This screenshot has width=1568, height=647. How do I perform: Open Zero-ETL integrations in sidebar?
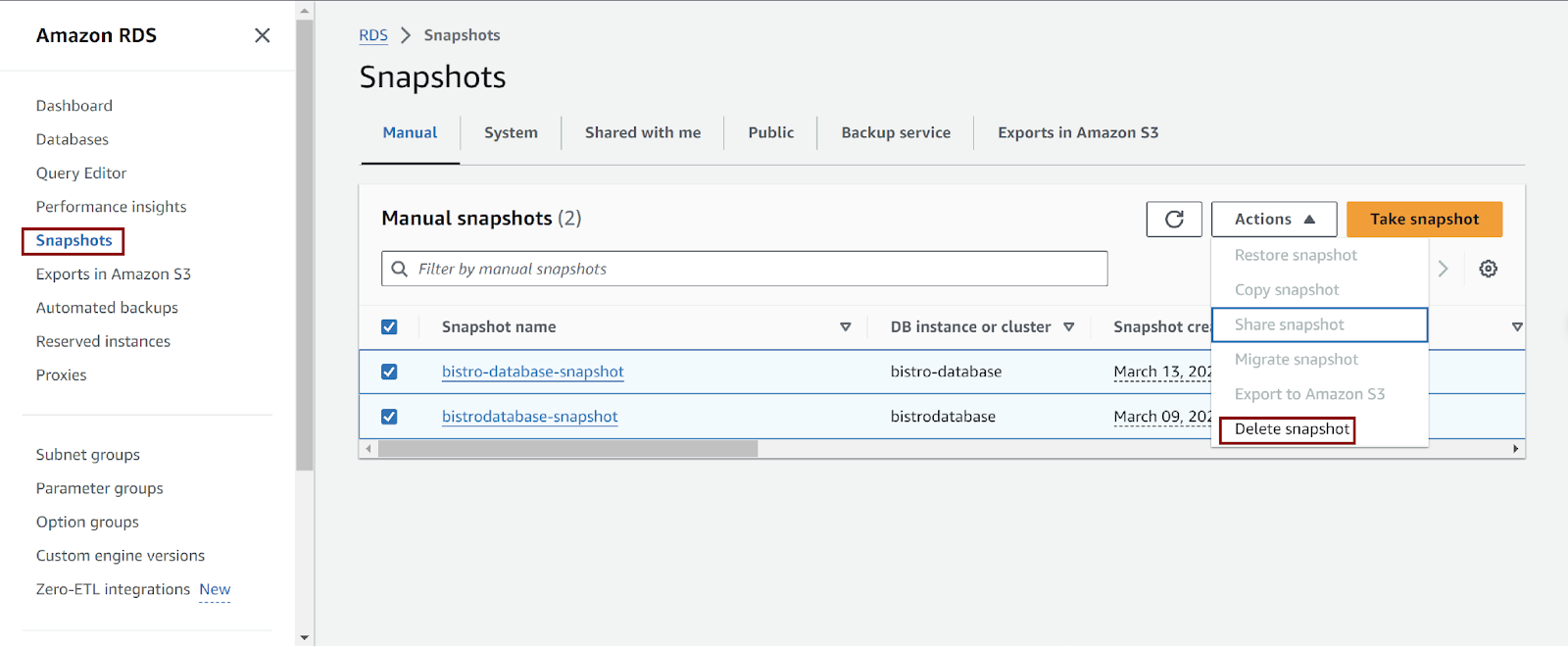(x=113, y=589)
